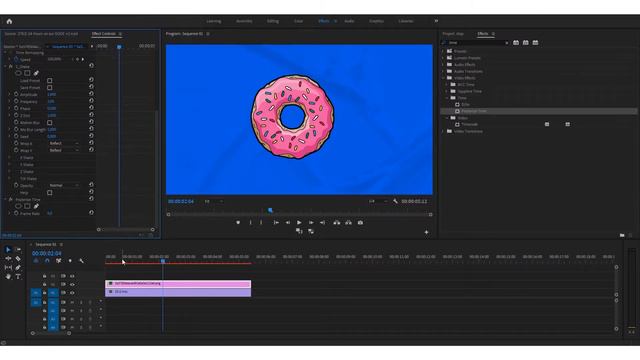
Task: Select the Track Select Forward tool
Action: pyautogui.click(x=18, y=249)
